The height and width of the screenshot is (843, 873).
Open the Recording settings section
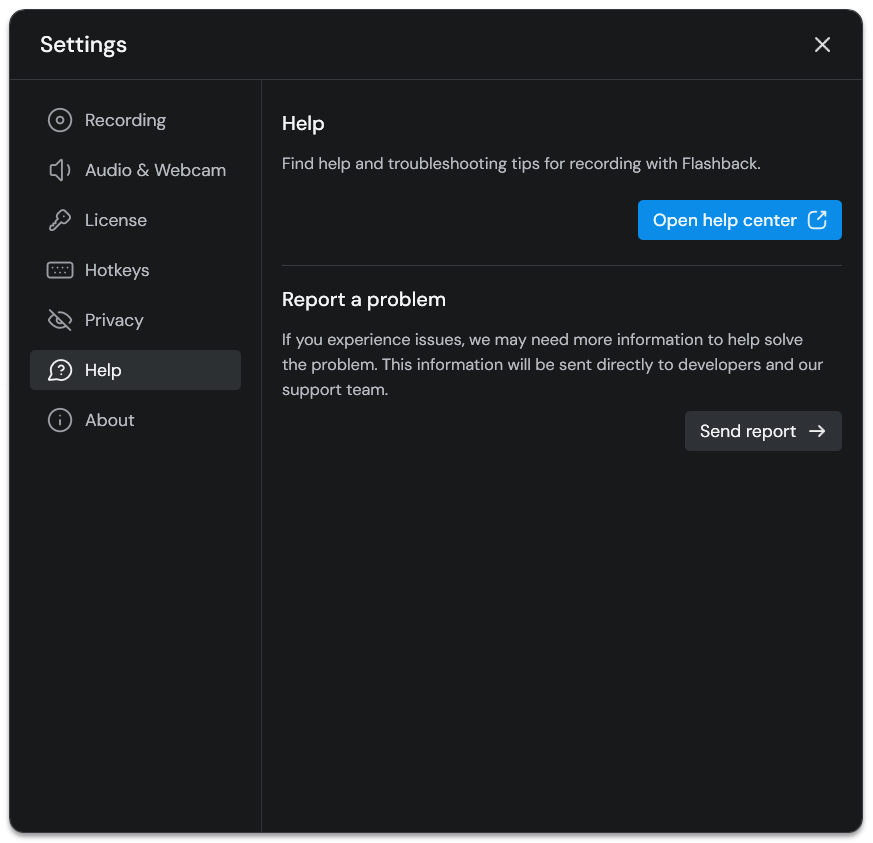coord(125,120)
